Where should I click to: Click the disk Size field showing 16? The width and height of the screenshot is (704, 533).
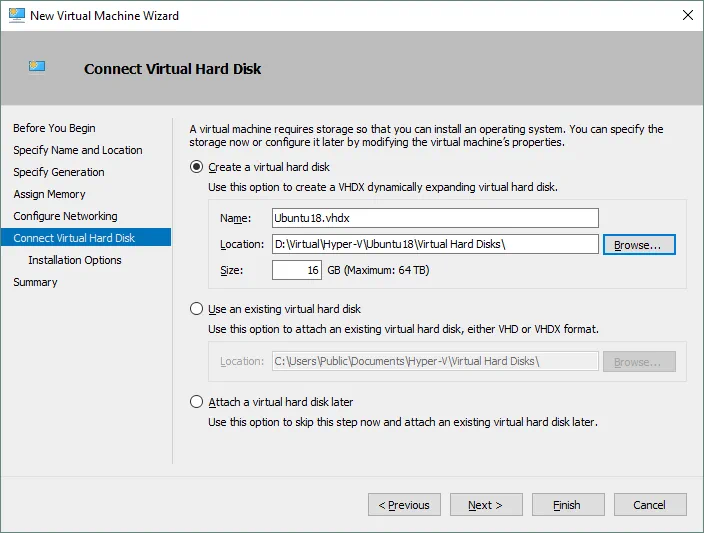[296, 270]
